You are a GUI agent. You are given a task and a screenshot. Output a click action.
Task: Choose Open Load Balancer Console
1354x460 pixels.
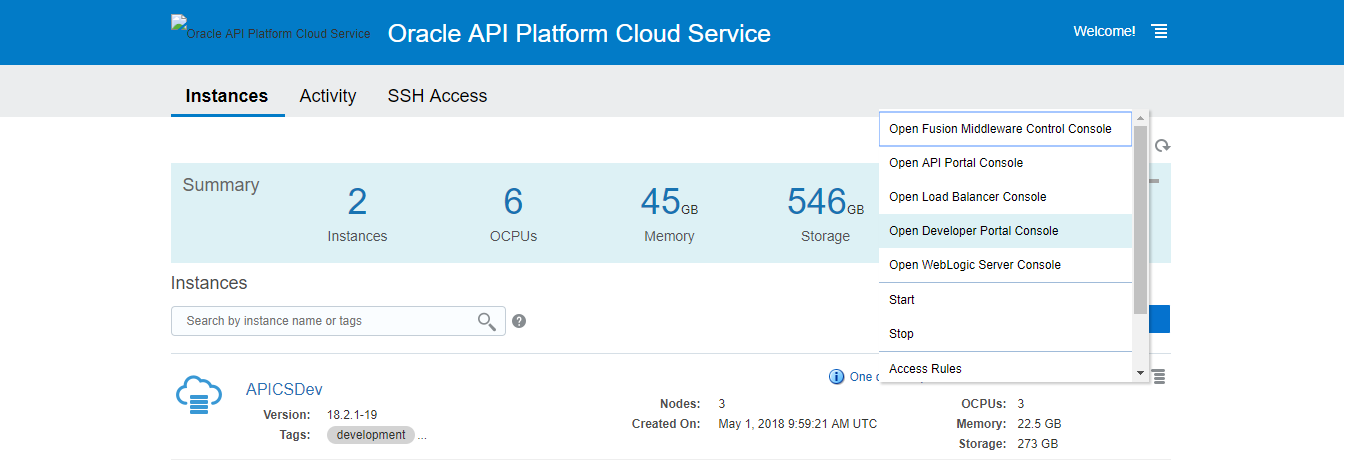coord(1005,197)
